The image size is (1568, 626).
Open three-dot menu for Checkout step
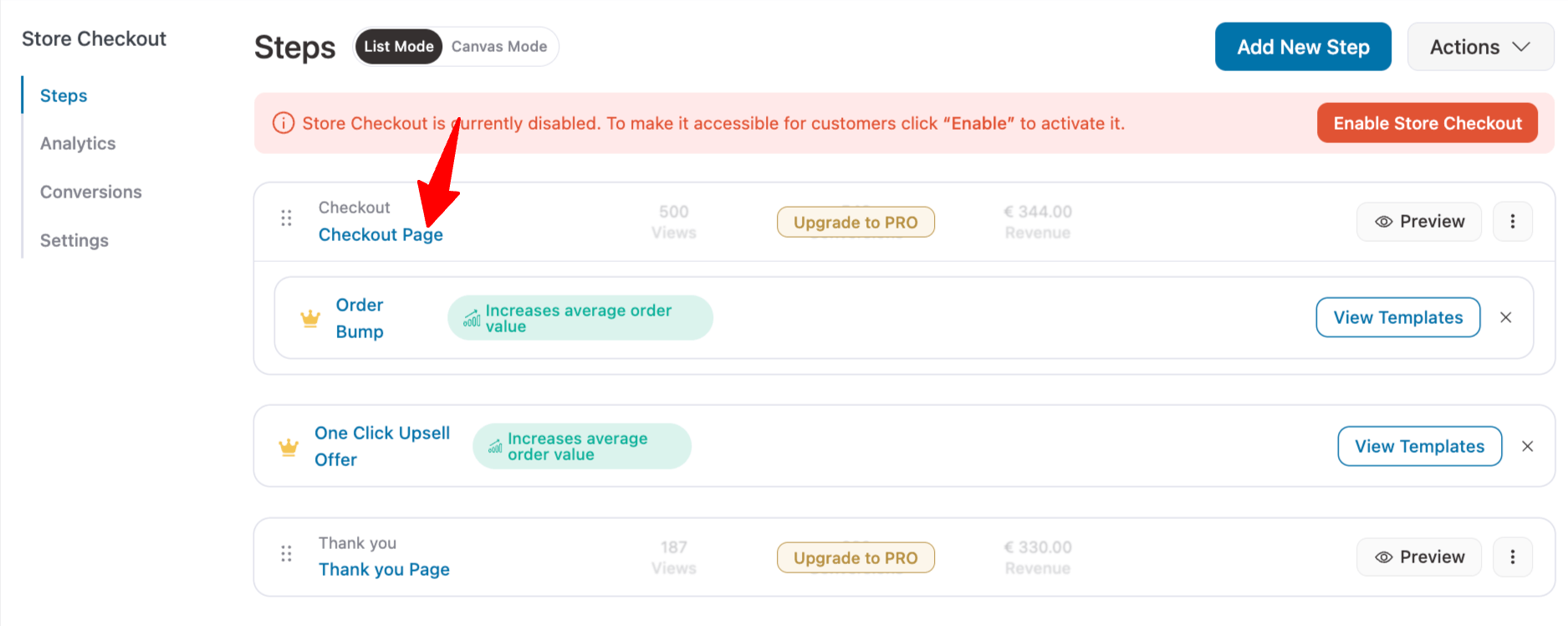click(1512, 222)
